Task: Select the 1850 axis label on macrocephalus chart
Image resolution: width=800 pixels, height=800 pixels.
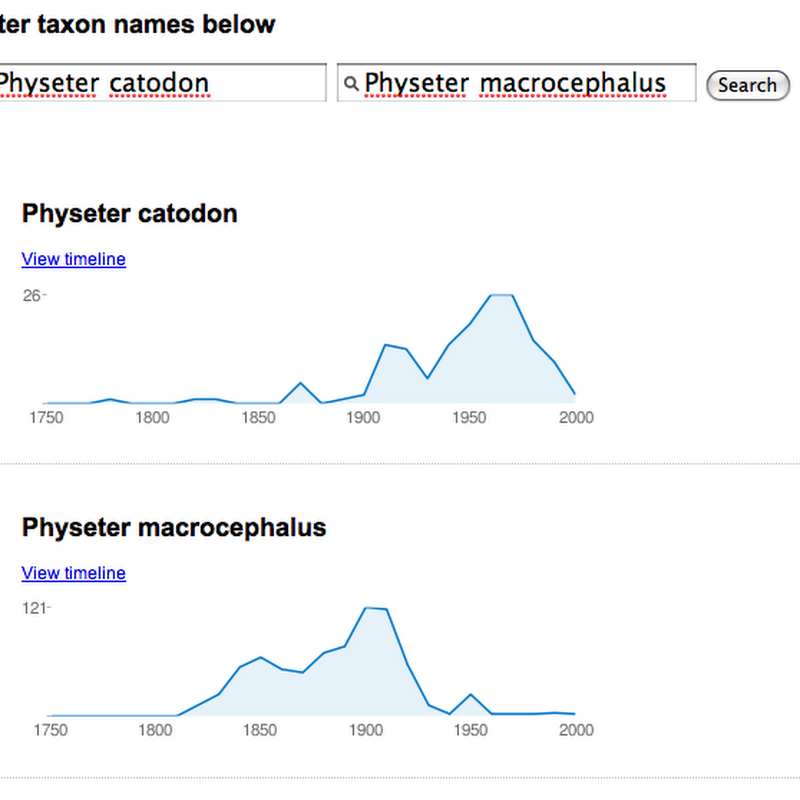Action: click(x=260, y=730)
